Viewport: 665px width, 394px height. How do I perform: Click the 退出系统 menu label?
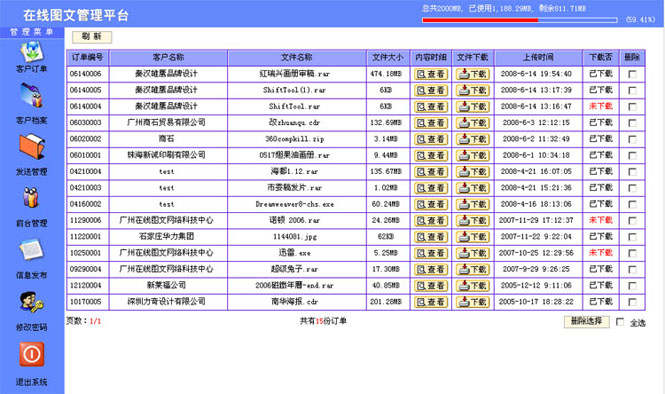pyautogui.click(x=31, y=382)
